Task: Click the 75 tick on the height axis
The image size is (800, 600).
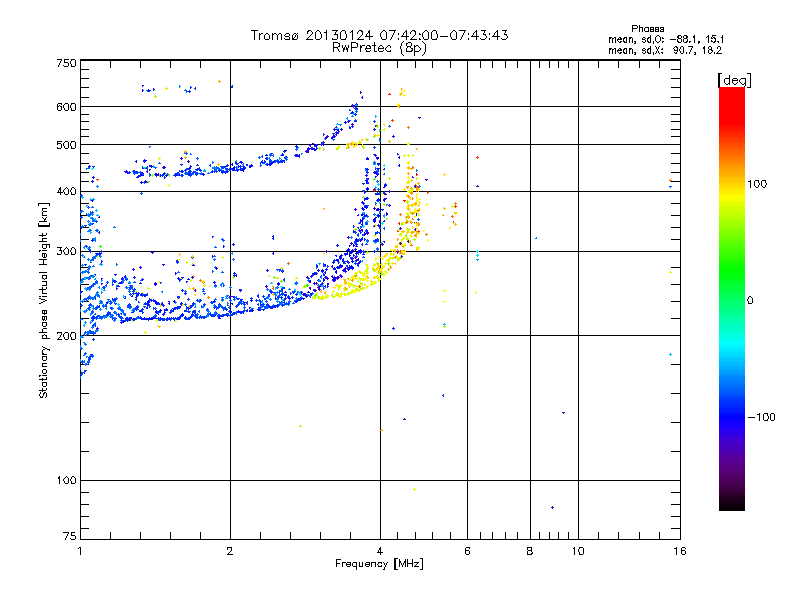Action: pyautogui.click(x=70, y=537)
